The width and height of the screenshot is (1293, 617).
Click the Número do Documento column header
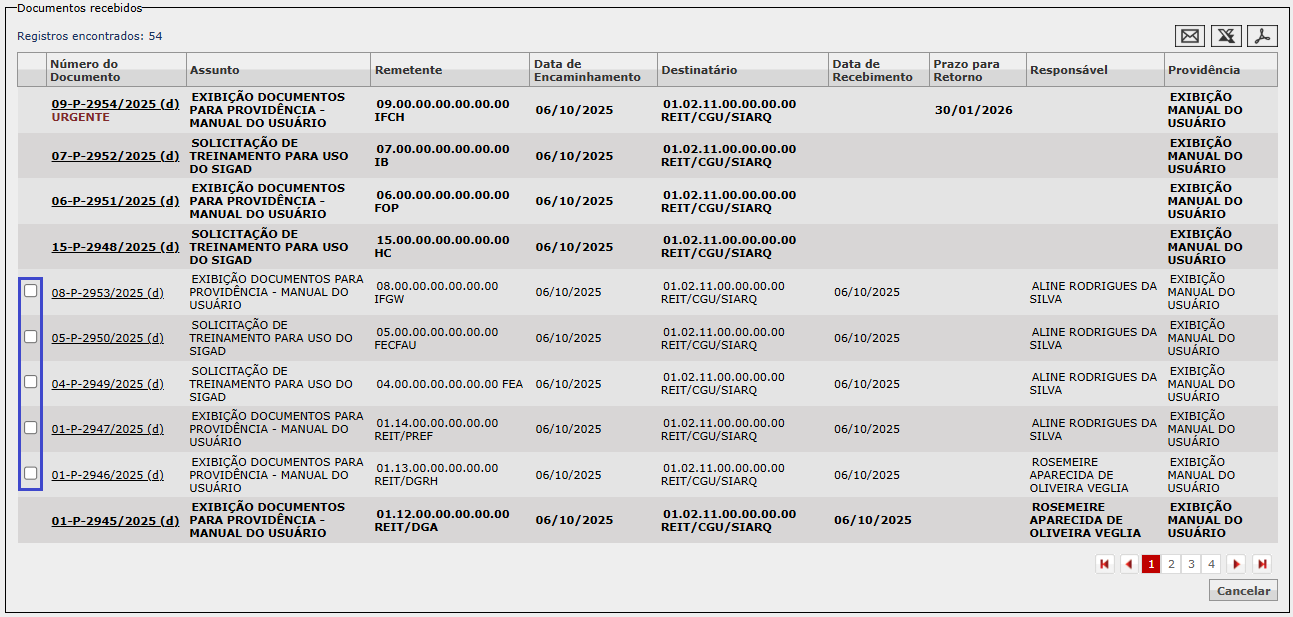pos(84,70)
